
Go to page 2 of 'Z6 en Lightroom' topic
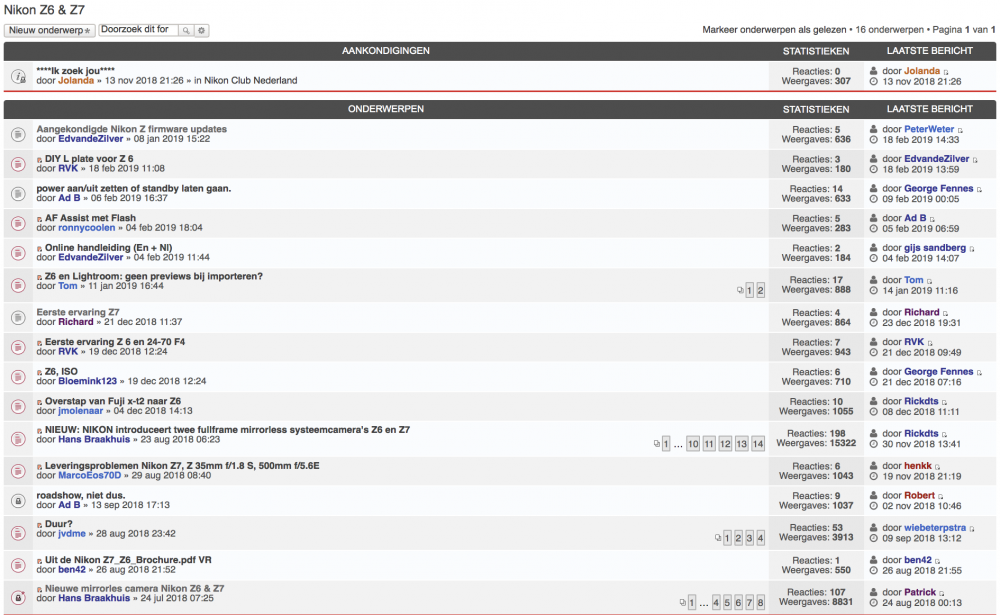click(x=760, y=290)
